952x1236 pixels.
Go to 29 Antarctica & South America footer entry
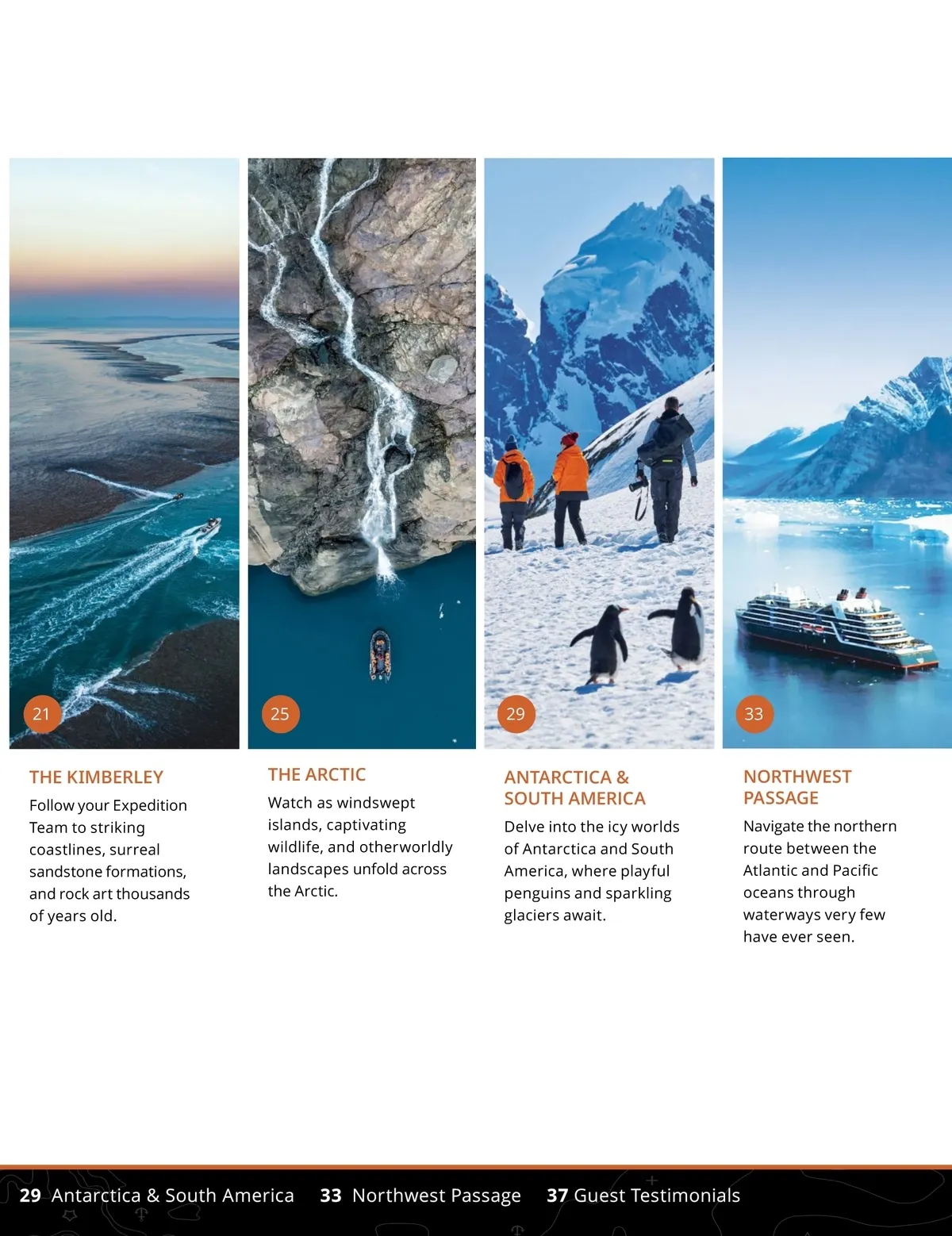pos(156,1196)
